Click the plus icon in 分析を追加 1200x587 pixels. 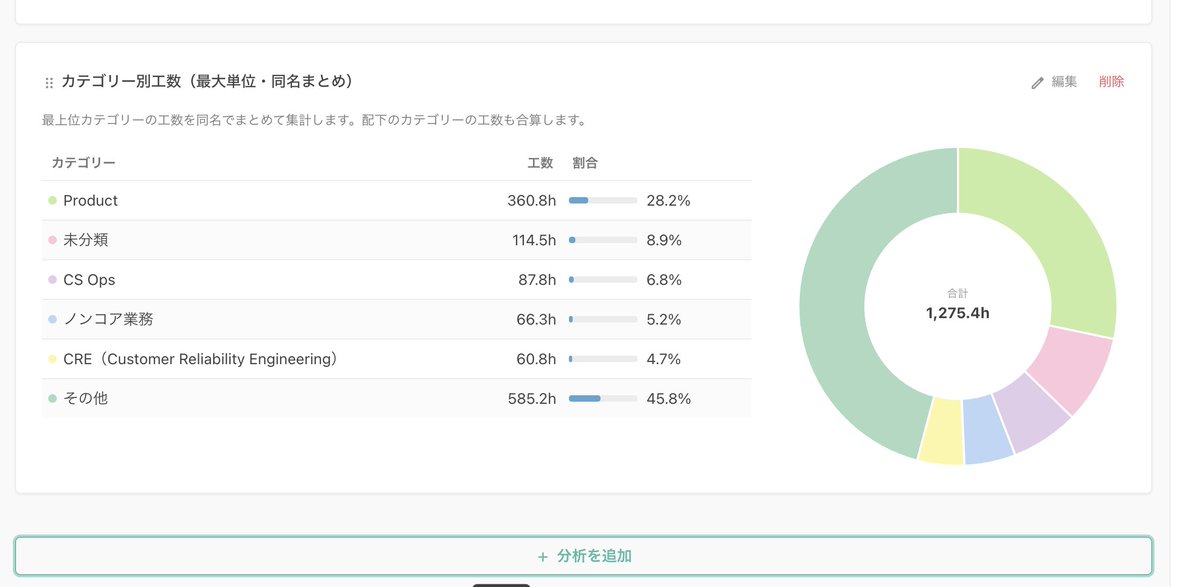(543, 556)
